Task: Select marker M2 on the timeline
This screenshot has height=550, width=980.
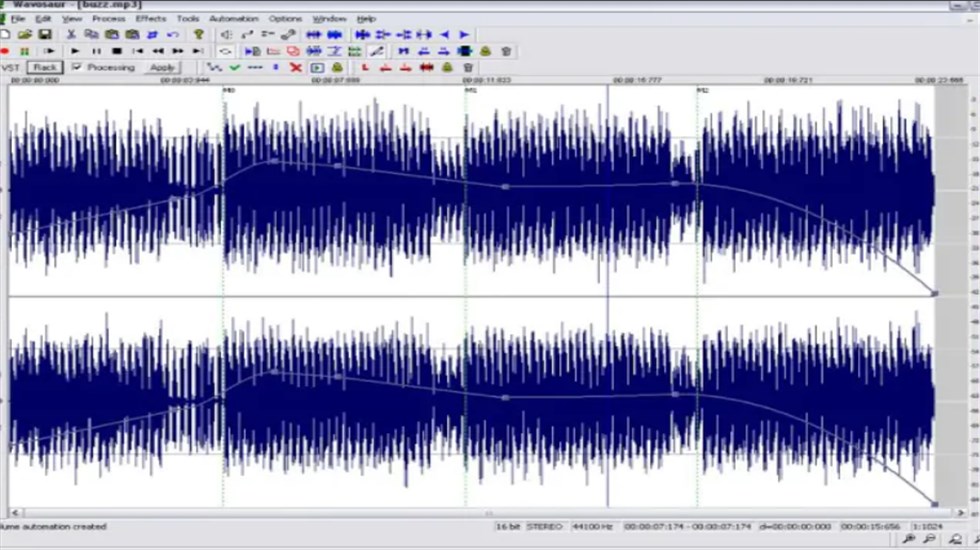Action: pyautogui.click(x=703, y=91)
